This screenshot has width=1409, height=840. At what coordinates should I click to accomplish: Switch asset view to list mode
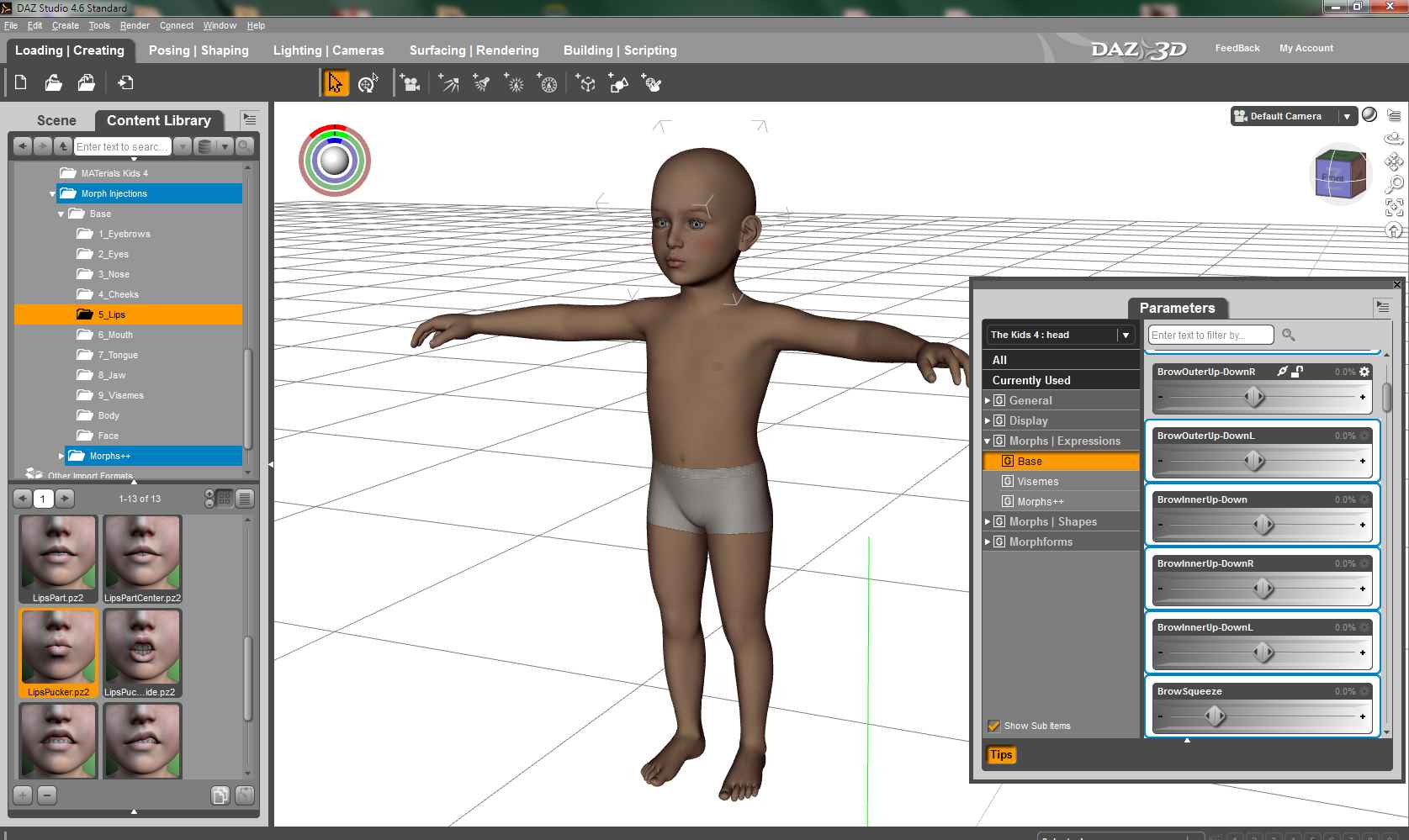(x=245, y=499)
